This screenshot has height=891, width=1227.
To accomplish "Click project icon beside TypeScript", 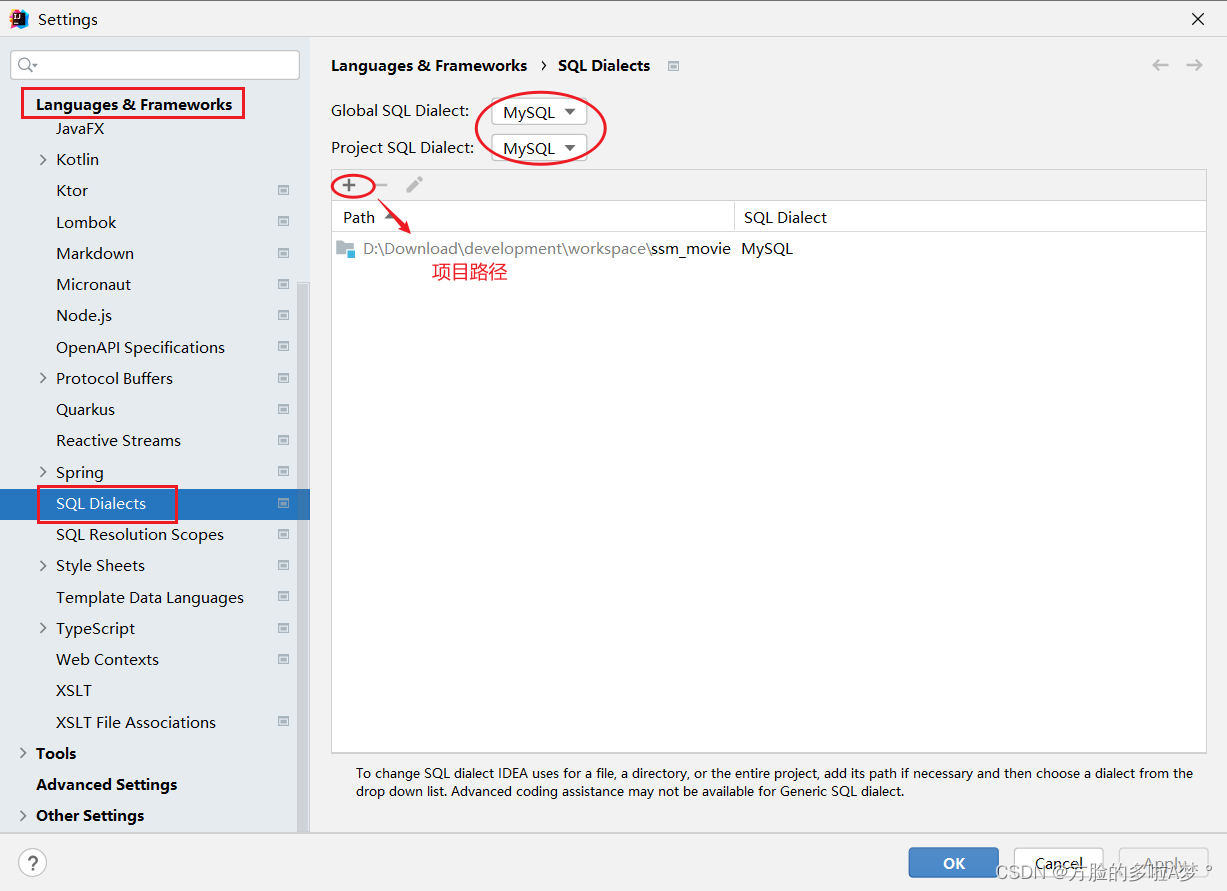I will [284, 628].
